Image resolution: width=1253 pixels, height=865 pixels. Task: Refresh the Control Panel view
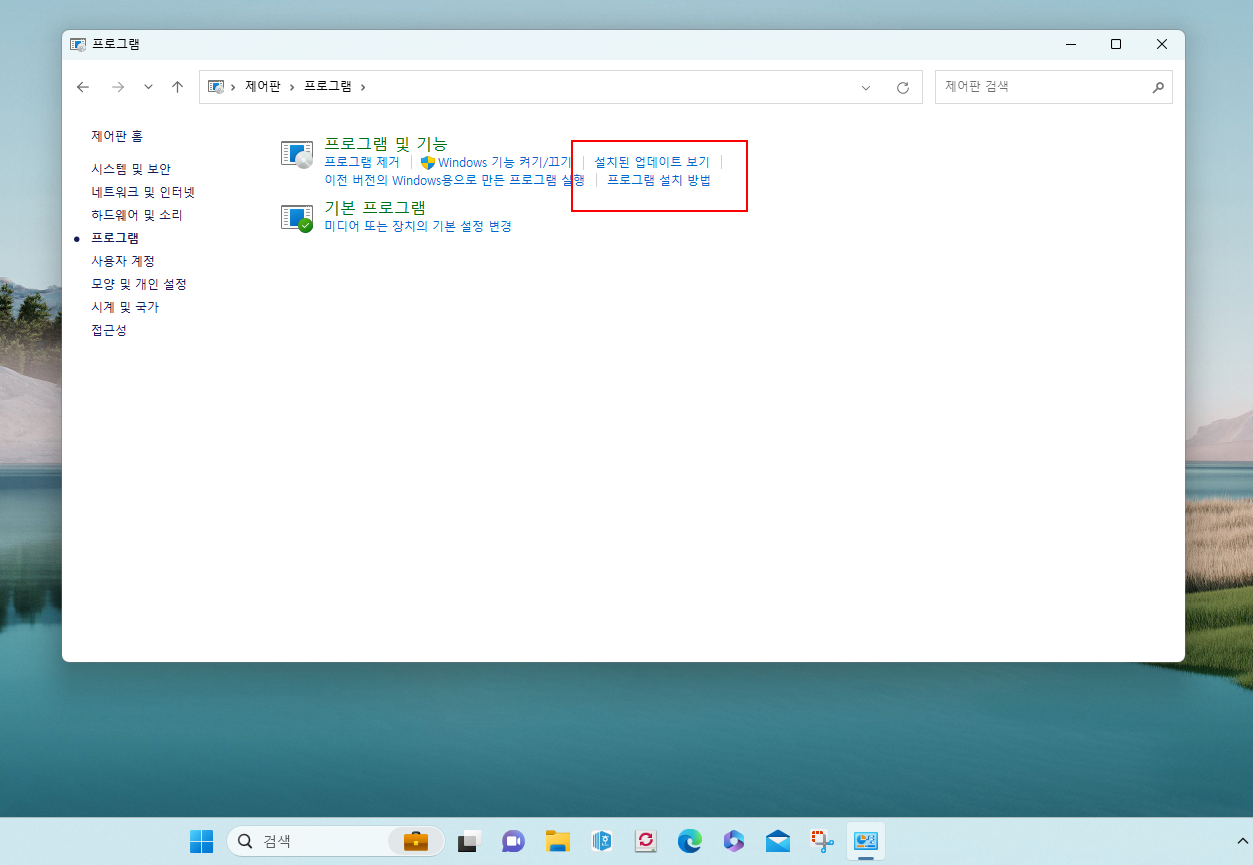pos(903,87)
